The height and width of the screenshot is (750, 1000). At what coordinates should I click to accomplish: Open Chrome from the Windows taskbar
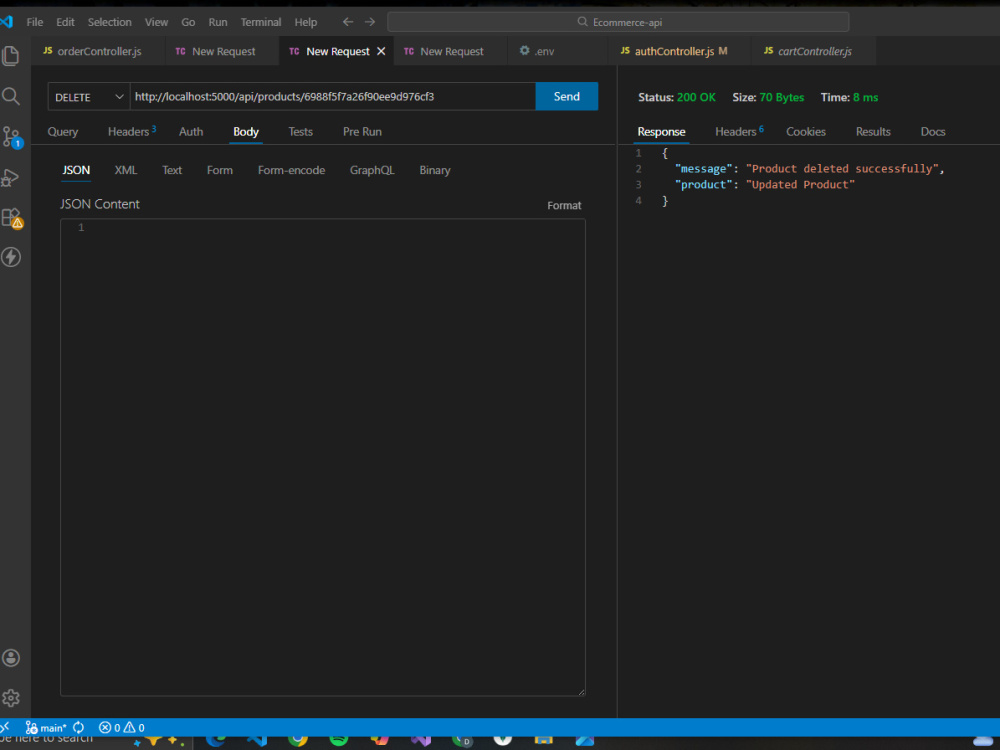click(x=298, y=739)
